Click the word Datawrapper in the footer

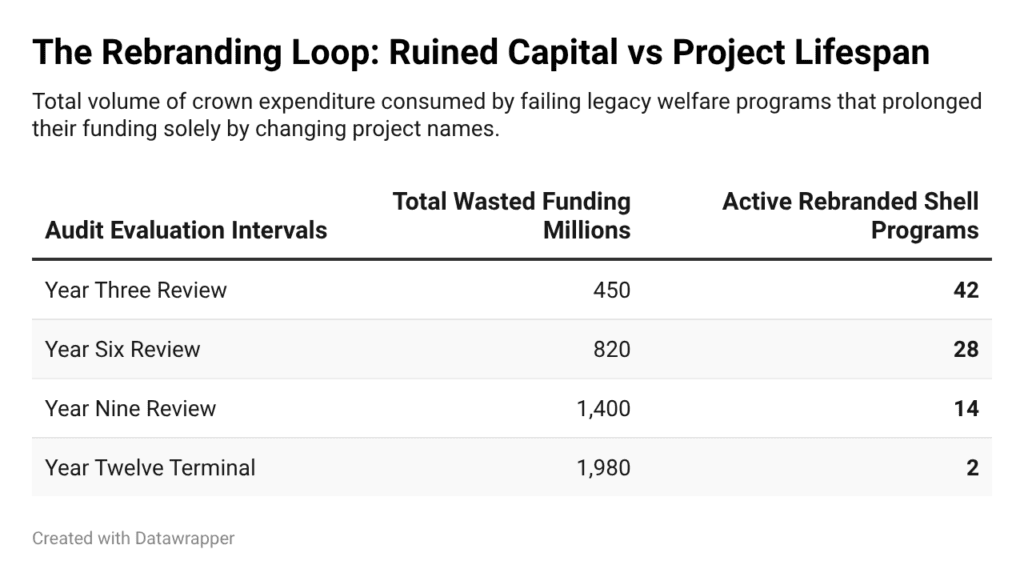click(x=185, y=539)
